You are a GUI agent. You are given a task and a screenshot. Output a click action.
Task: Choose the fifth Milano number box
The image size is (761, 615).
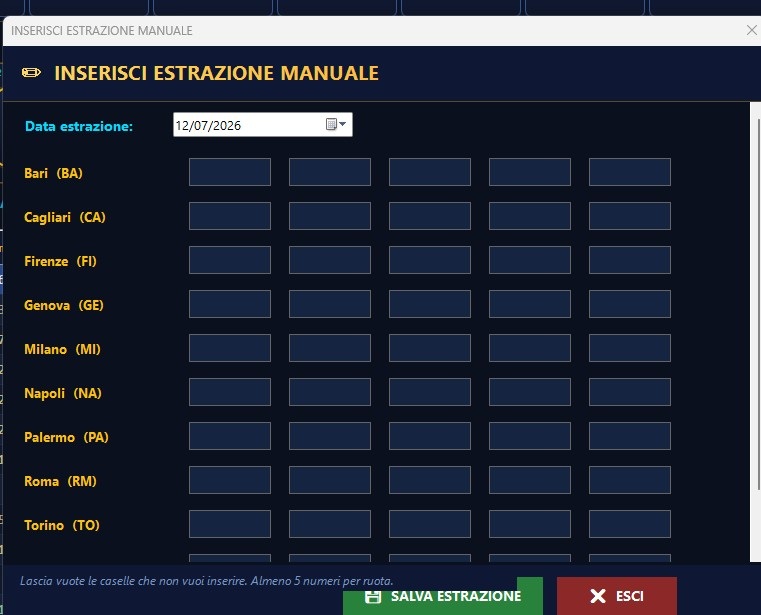(x=629, y=348)
